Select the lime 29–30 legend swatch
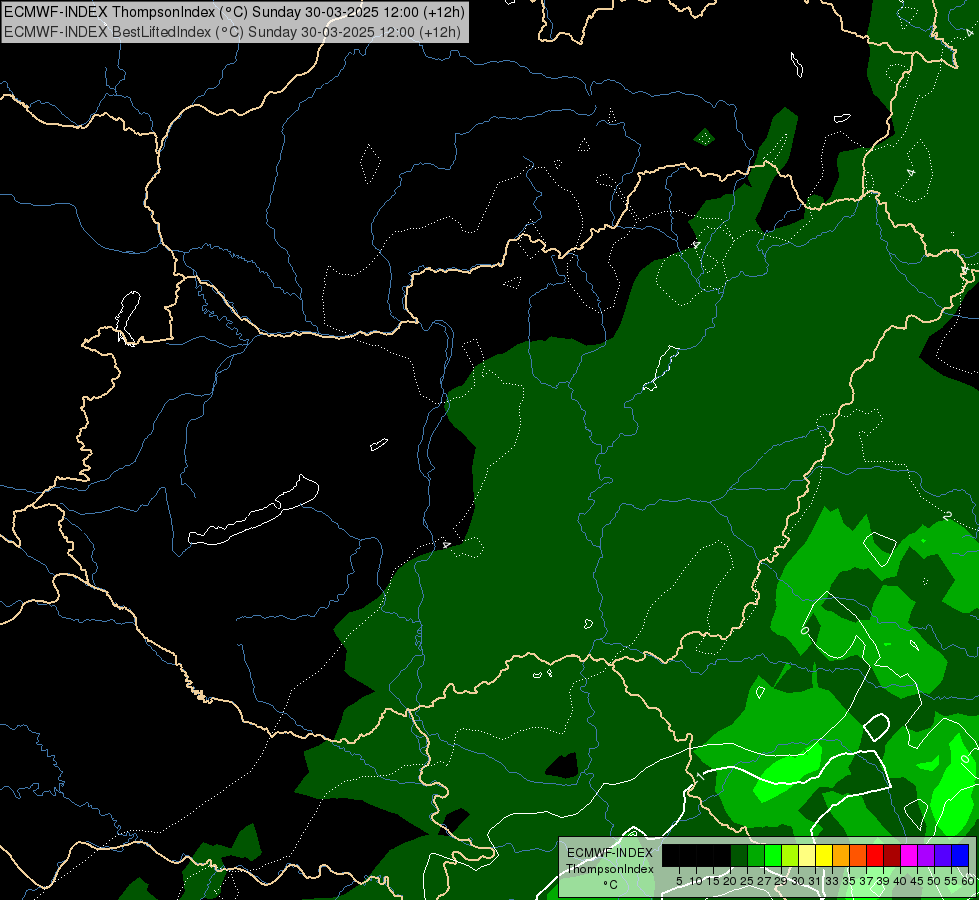The height and width of the screenshot is (900, 979). coord(790,855)
